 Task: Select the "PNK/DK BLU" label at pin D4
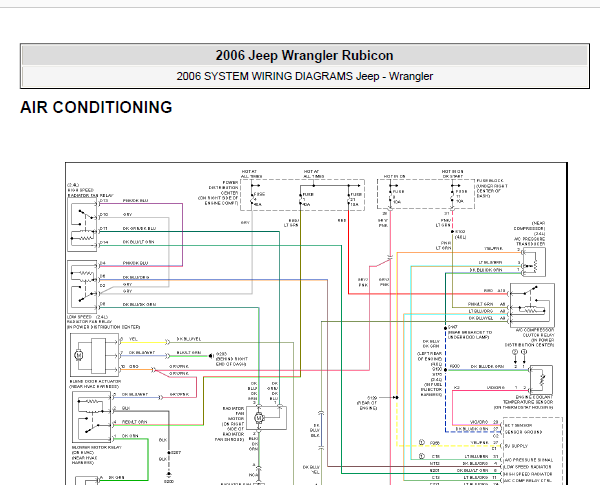(135, 263)
